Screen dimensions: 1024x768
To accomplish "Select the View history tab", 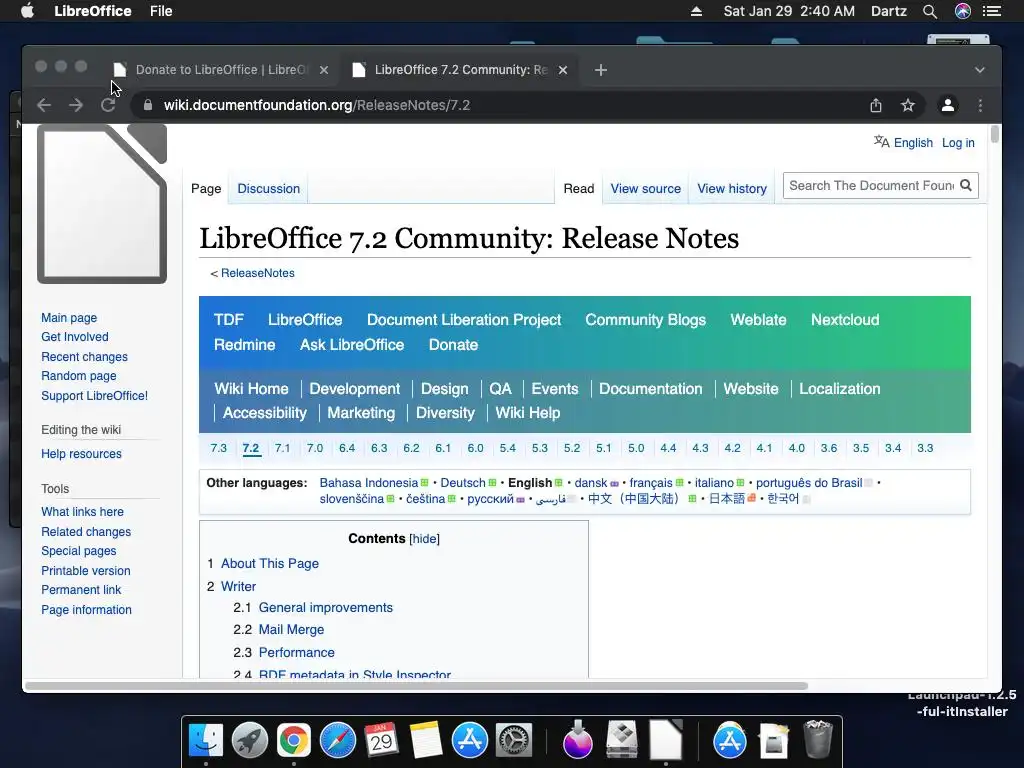I will coord(731,188).
